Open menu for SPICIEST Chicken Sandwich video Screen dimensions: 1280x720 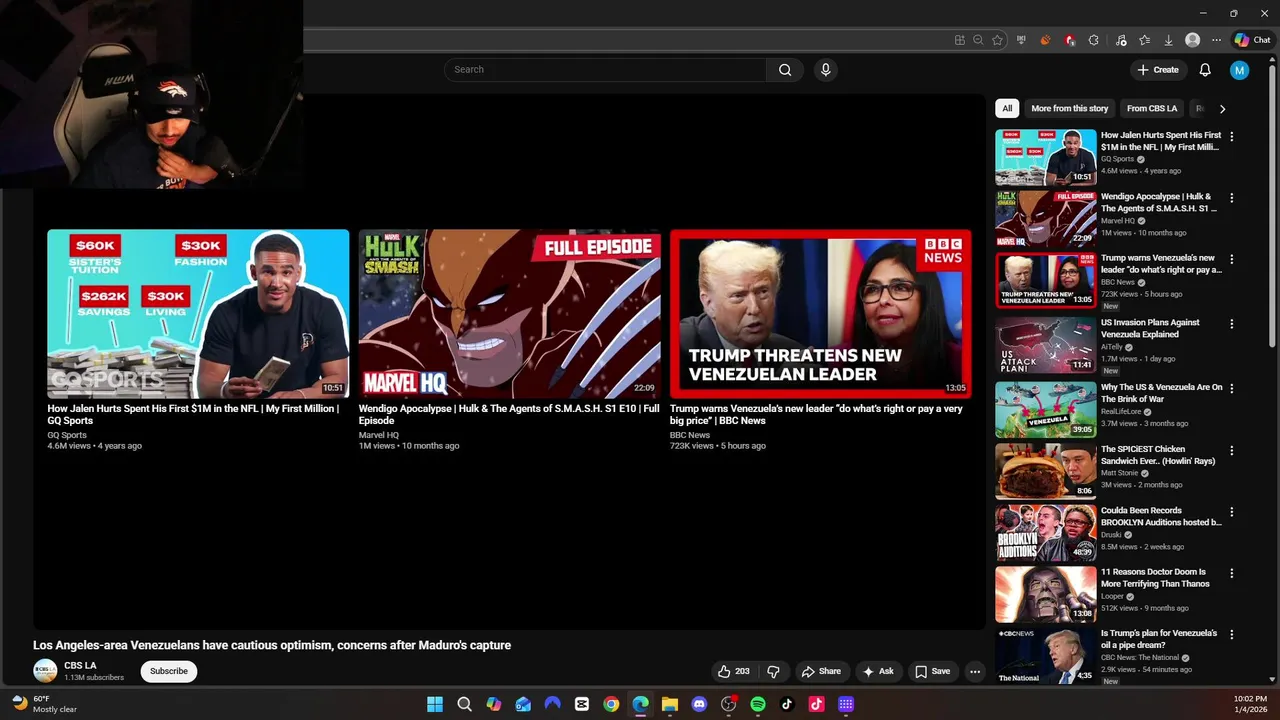[1232, 450]
